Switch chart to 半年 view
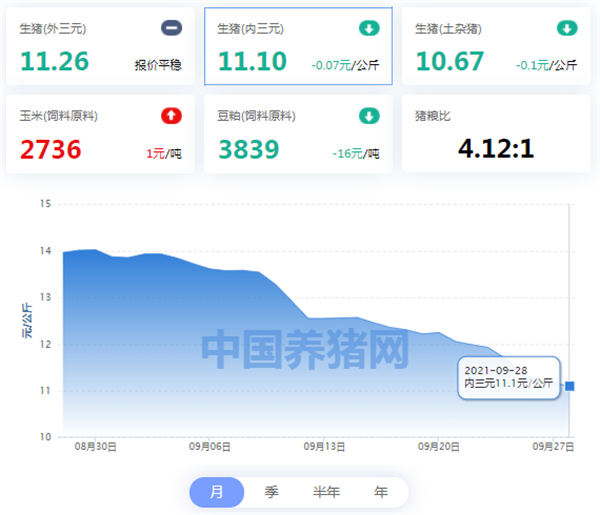 [x=326, y=492]
